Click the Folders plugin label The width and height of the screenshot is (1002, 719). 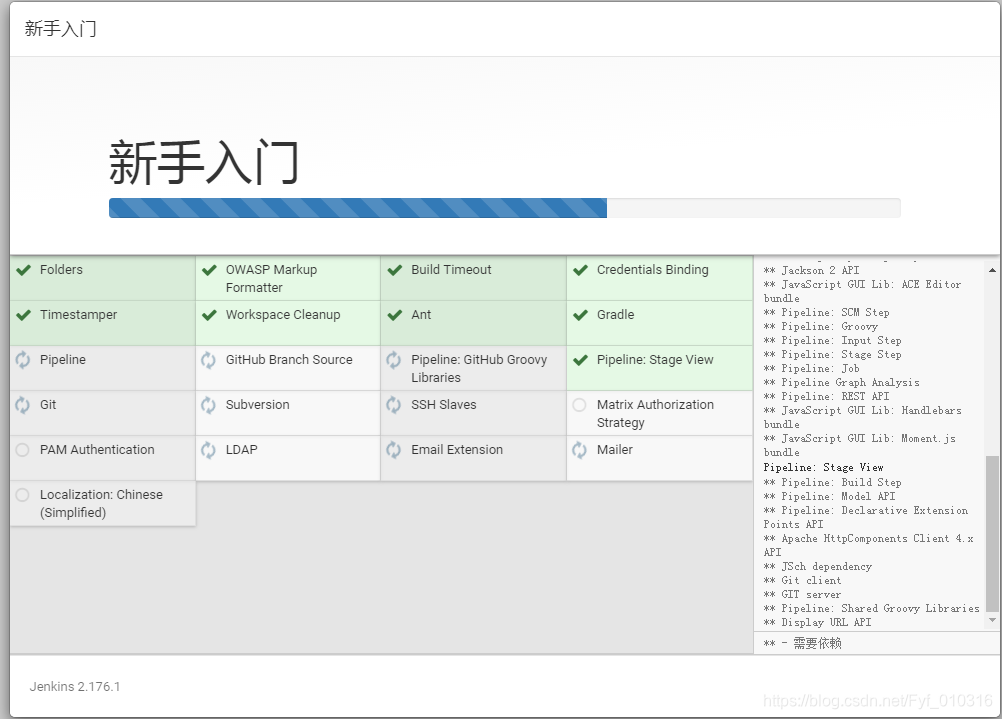coord(61,270)
